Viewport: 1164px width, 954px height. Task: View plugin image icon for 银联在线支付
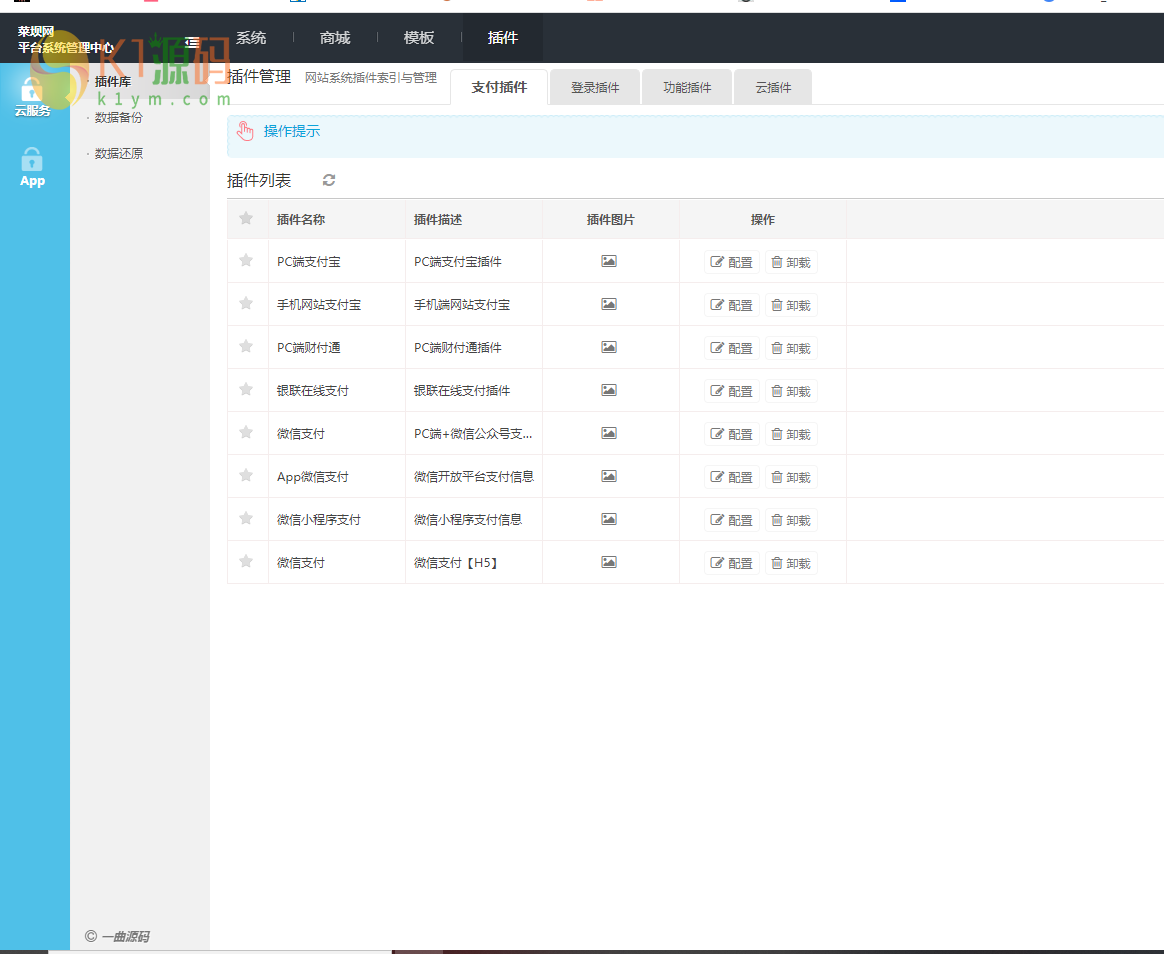pyautogui.click(x=609, y=390)
